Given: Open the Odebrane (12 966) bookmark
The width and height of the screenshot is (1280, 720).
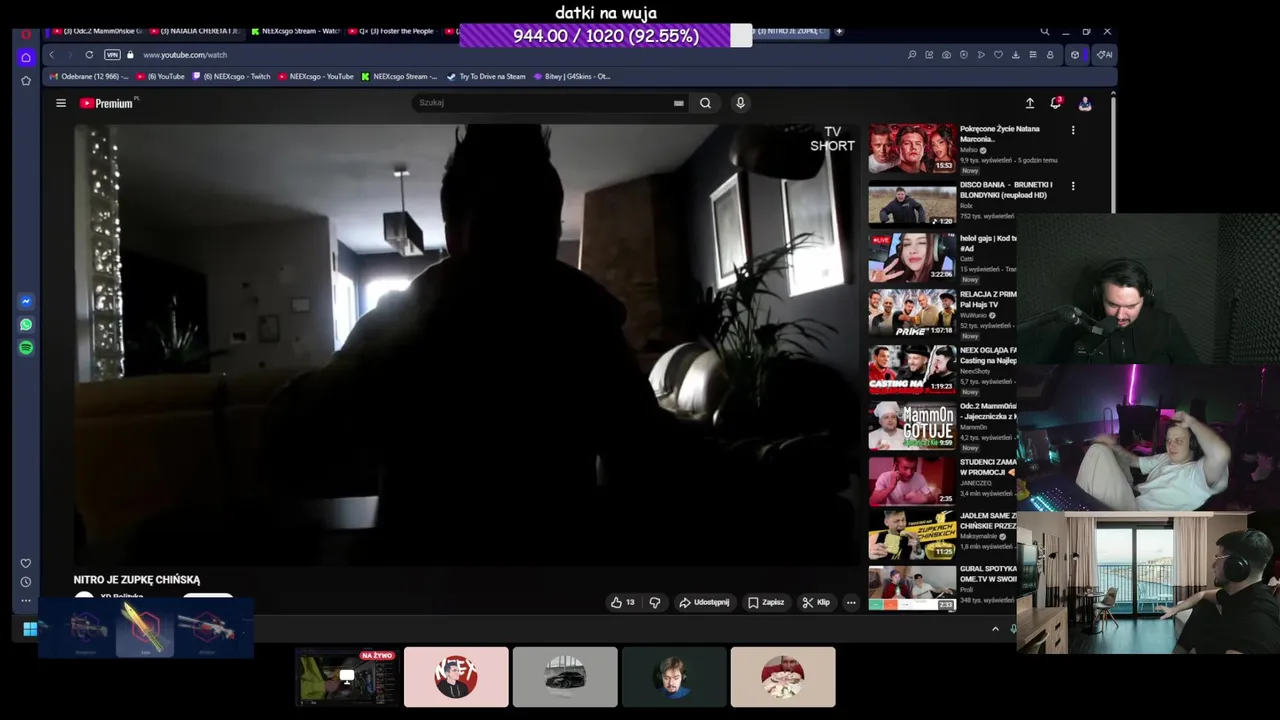Looking at the screenshot, I should tap(88, 76).
